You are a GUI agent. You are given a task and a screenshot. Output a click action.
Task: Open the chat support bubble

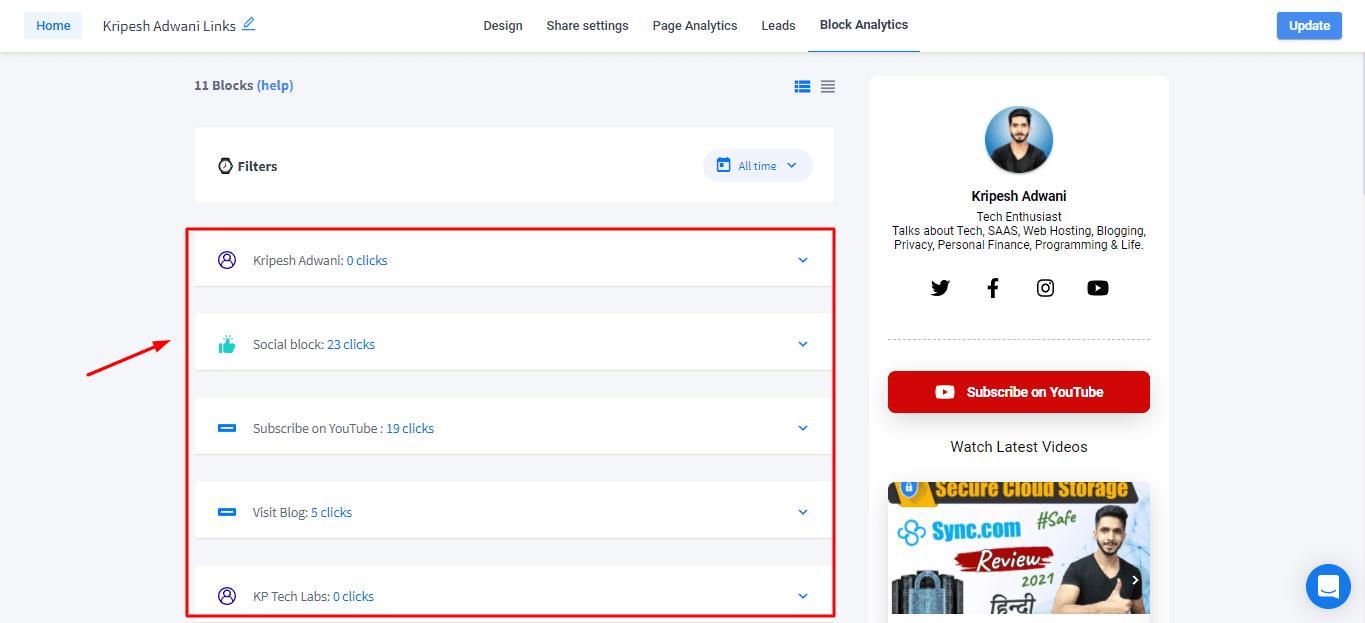(1328, 586)
